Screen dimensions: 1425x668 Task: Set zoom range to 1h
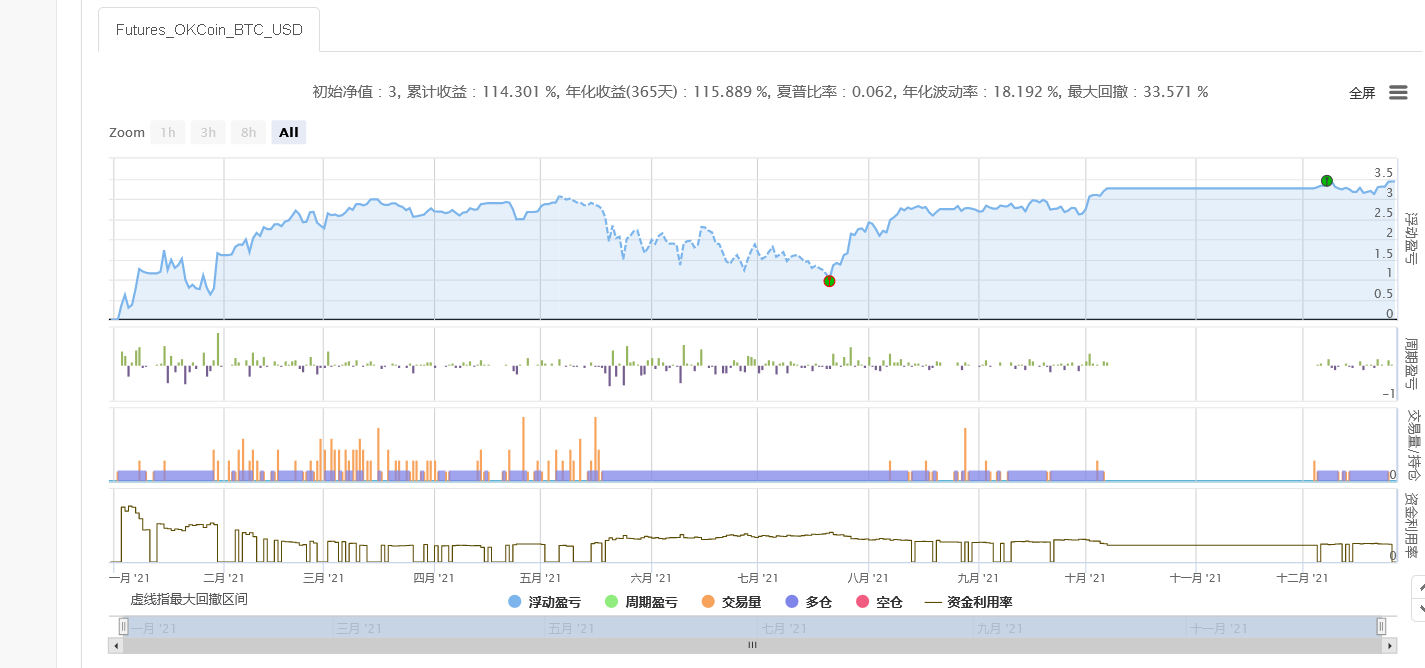click(168, 132)
